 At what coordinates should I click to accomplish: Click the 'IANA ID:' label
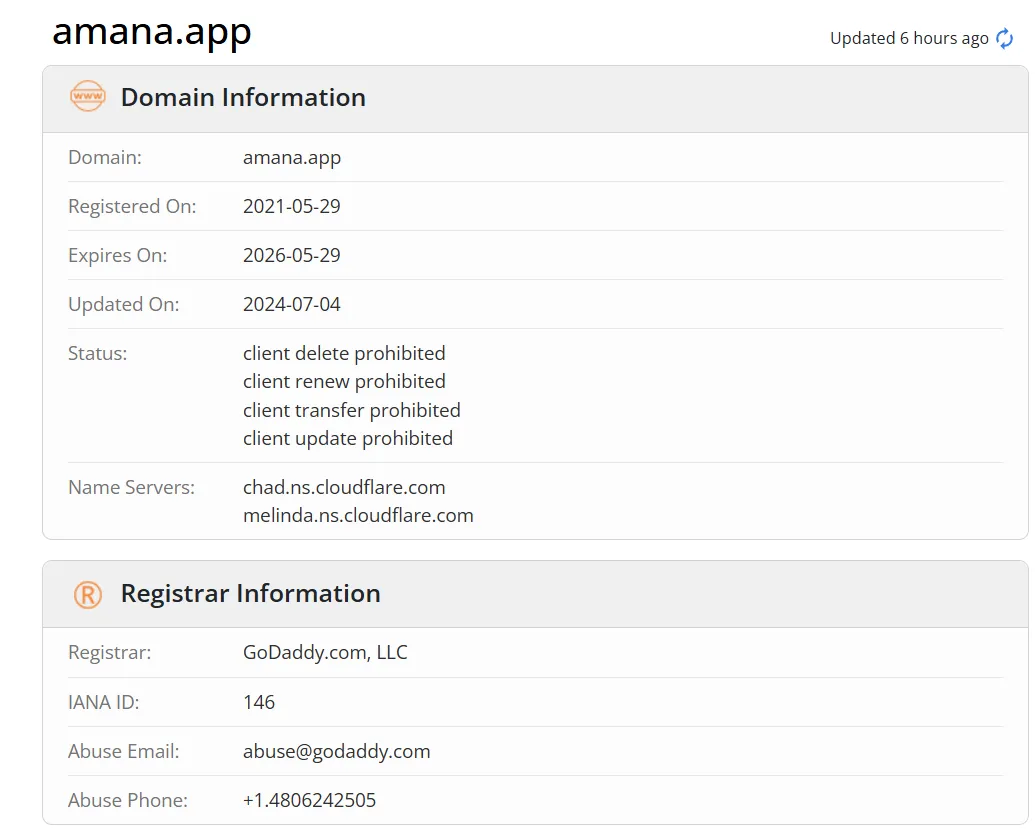click(x=104, y=702)
